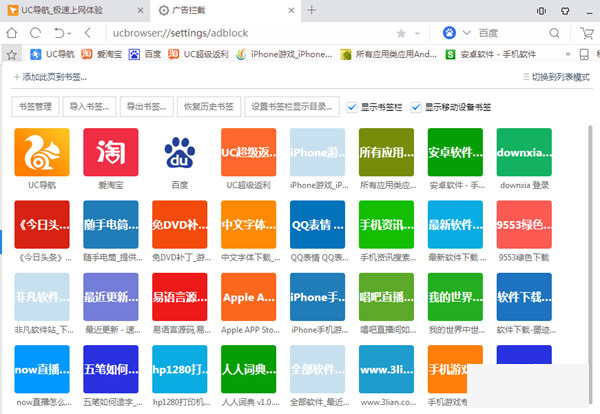600x414 pixels.
Task: Bookmark this page with the star icon
Action: (x=401, y=34)
